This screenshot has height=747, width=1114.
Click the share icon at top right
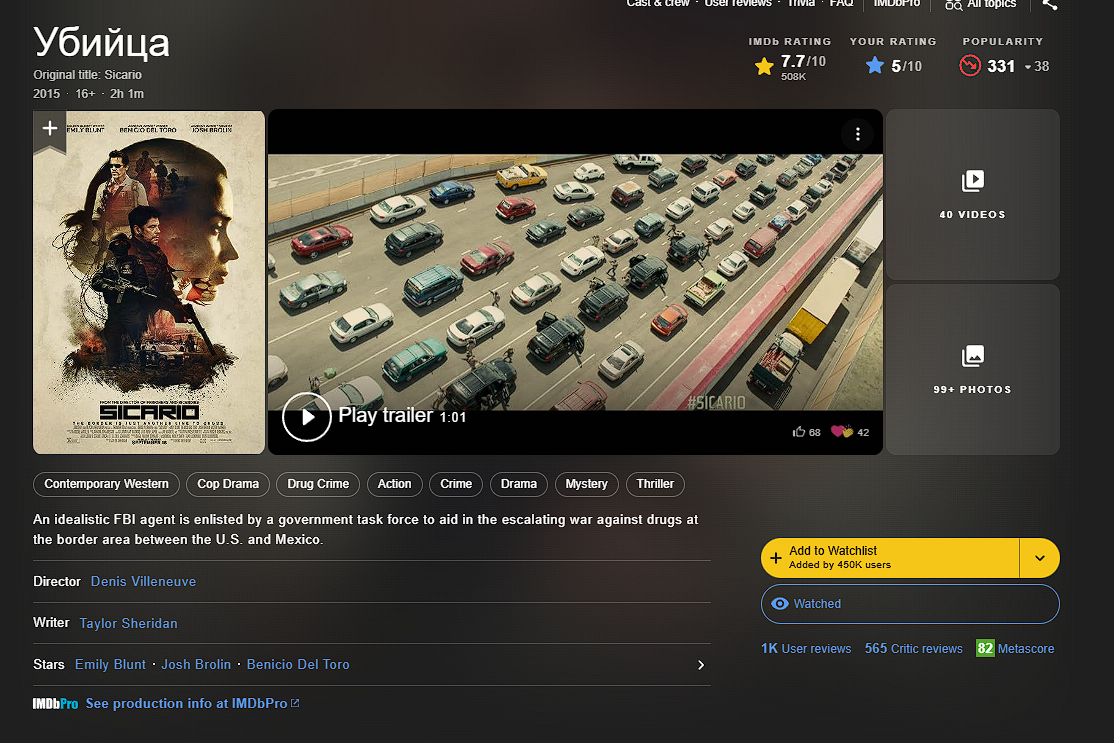1050,4
